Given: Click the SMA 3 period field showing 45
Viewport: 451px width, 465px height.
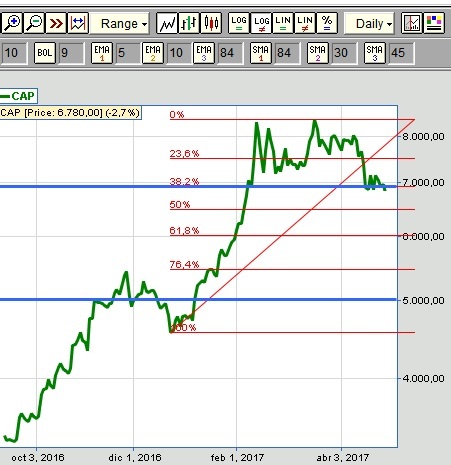Looking at the screenshot, I should pyautogui.click(x=401, y=53).
